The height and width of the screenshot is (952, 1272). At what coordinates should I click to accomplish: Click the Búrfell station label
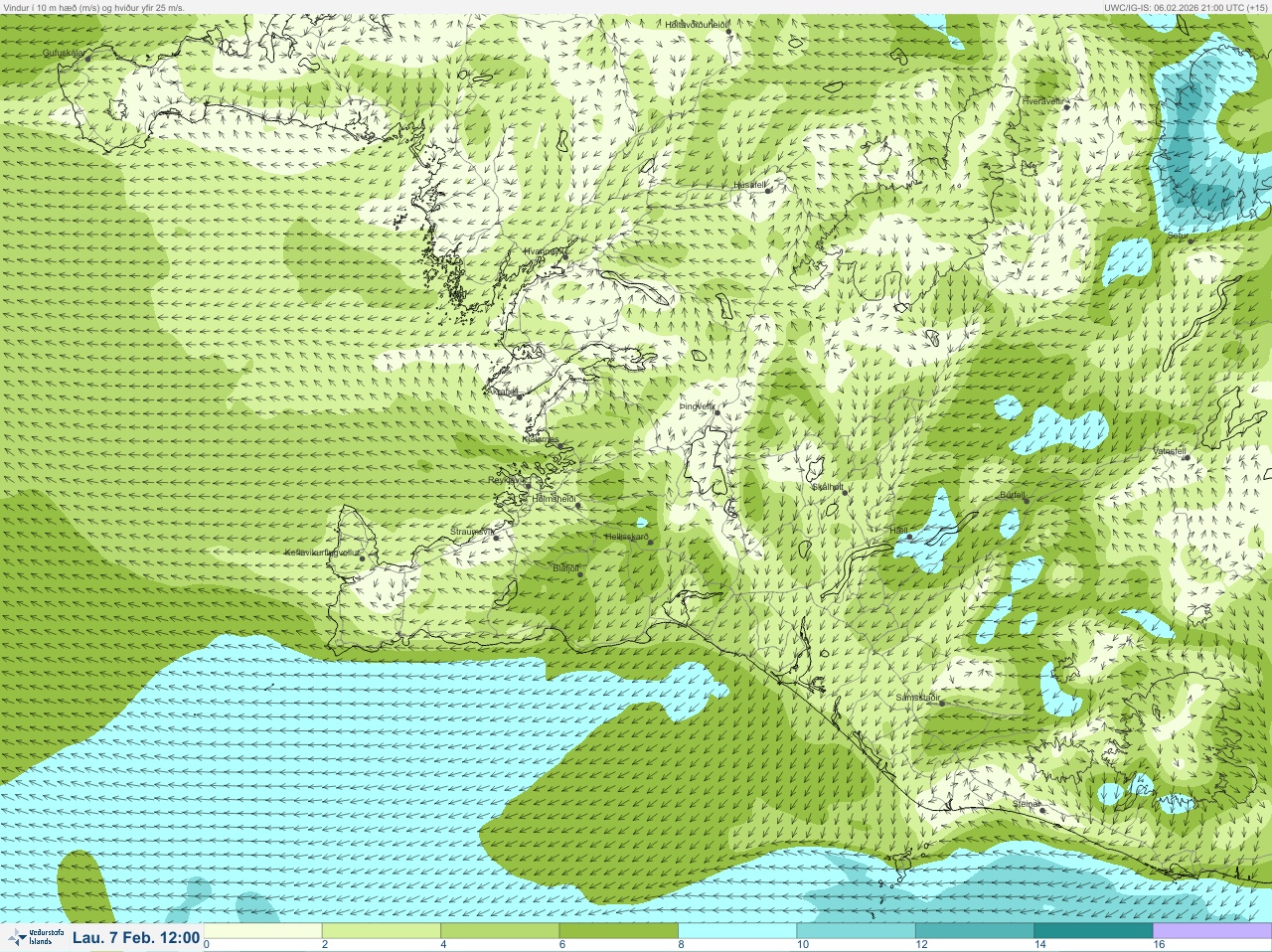1013,494
